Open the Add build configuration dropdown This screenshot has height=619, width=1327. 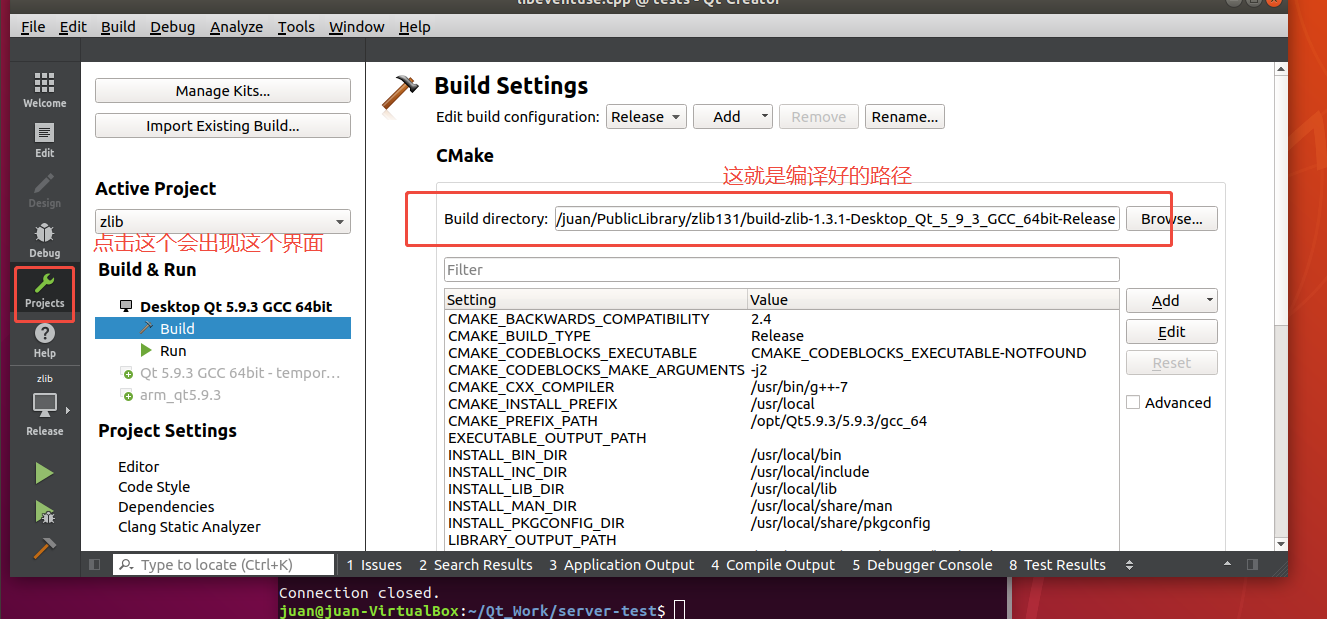pyautogui.click(x=733, y=117)
